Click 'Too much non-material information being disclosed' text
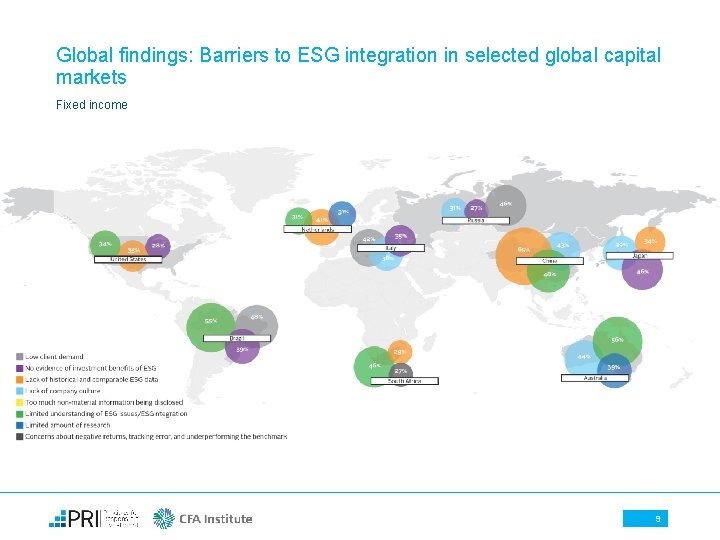 click(104, 403)
